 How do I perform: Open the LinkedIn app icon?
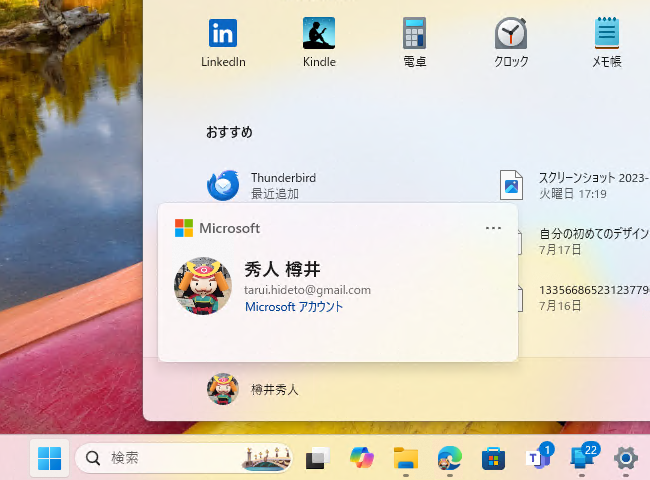pyautogui.click(x=223, y=33)
